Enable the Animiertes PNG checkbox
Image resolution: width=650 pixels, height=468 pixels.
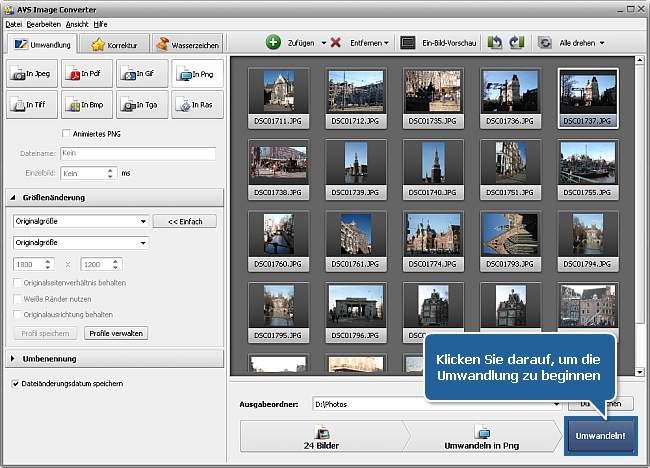point(66,134)
